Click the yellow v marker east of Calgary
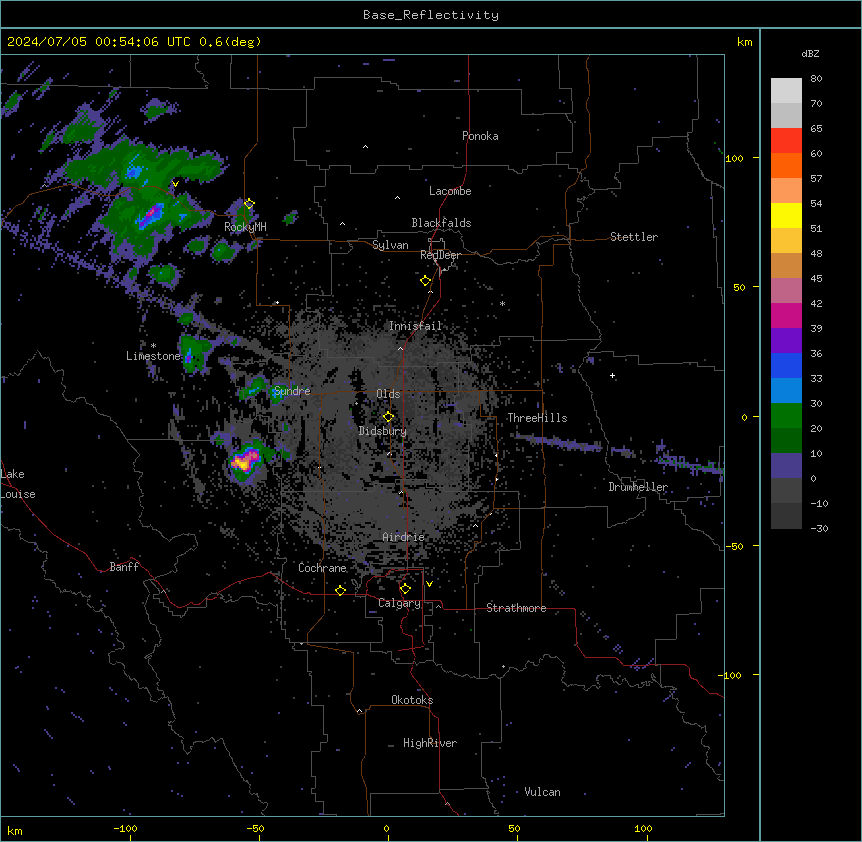The height and width of the screenshot is (842, 862). coord(429,584)
